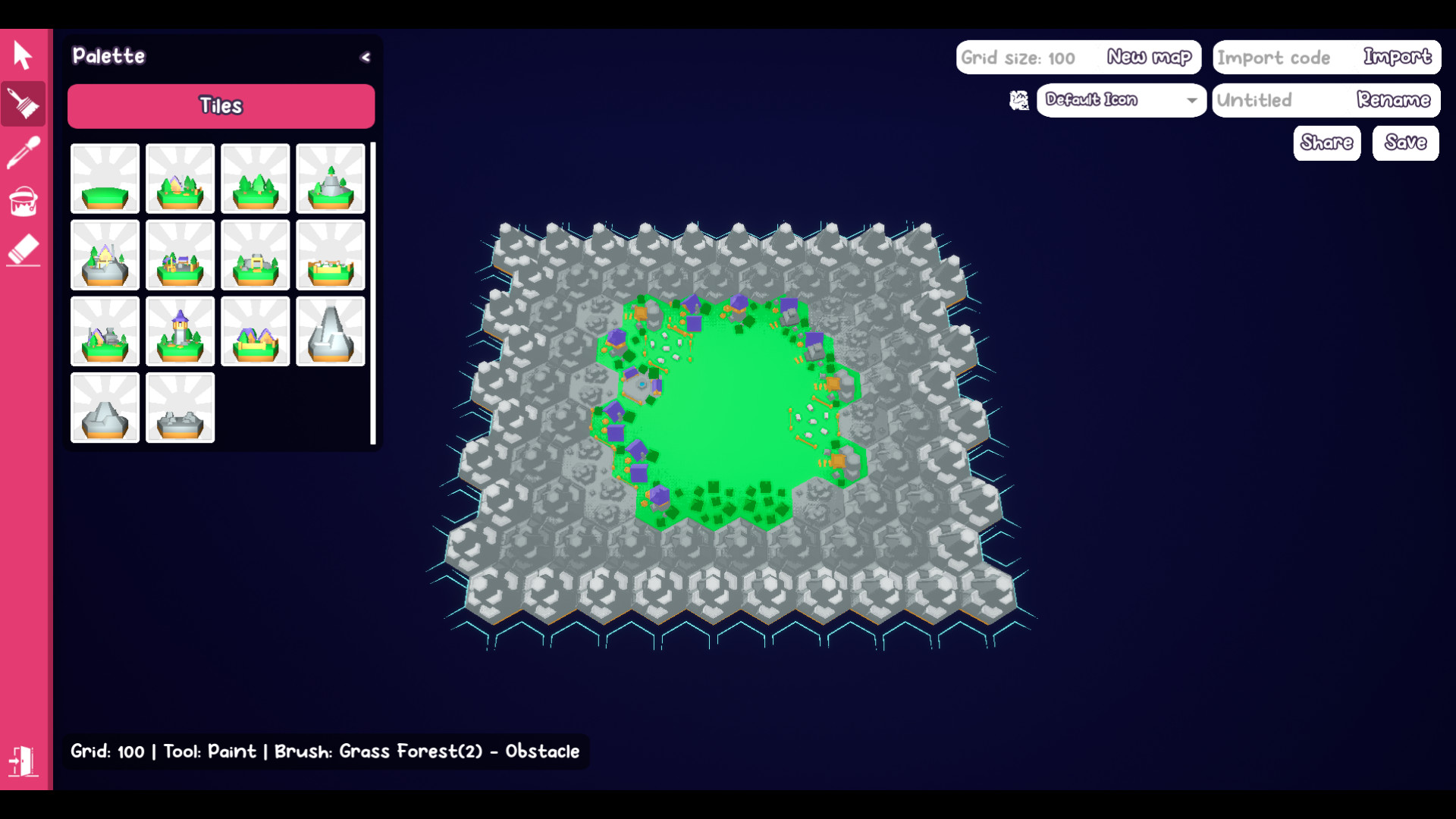1456x819 pixels.
Task: Create a New map
Action: click(x=1148, y=57)
